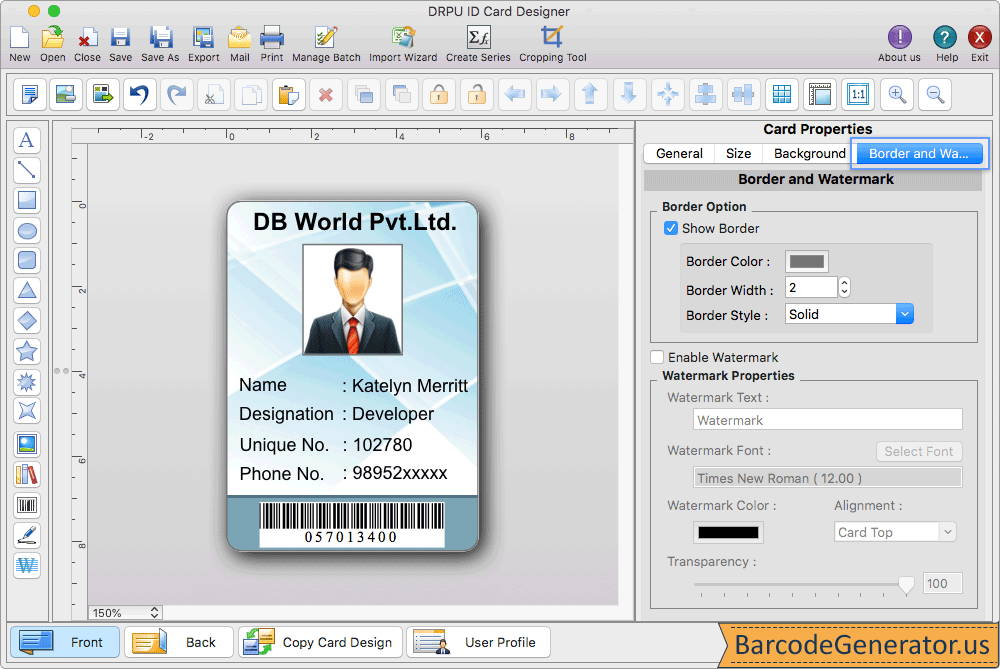Click the Watermark Text input field
Image resolution: width=1000 pixels, height=669 pixels.
[x=827, y=420]
